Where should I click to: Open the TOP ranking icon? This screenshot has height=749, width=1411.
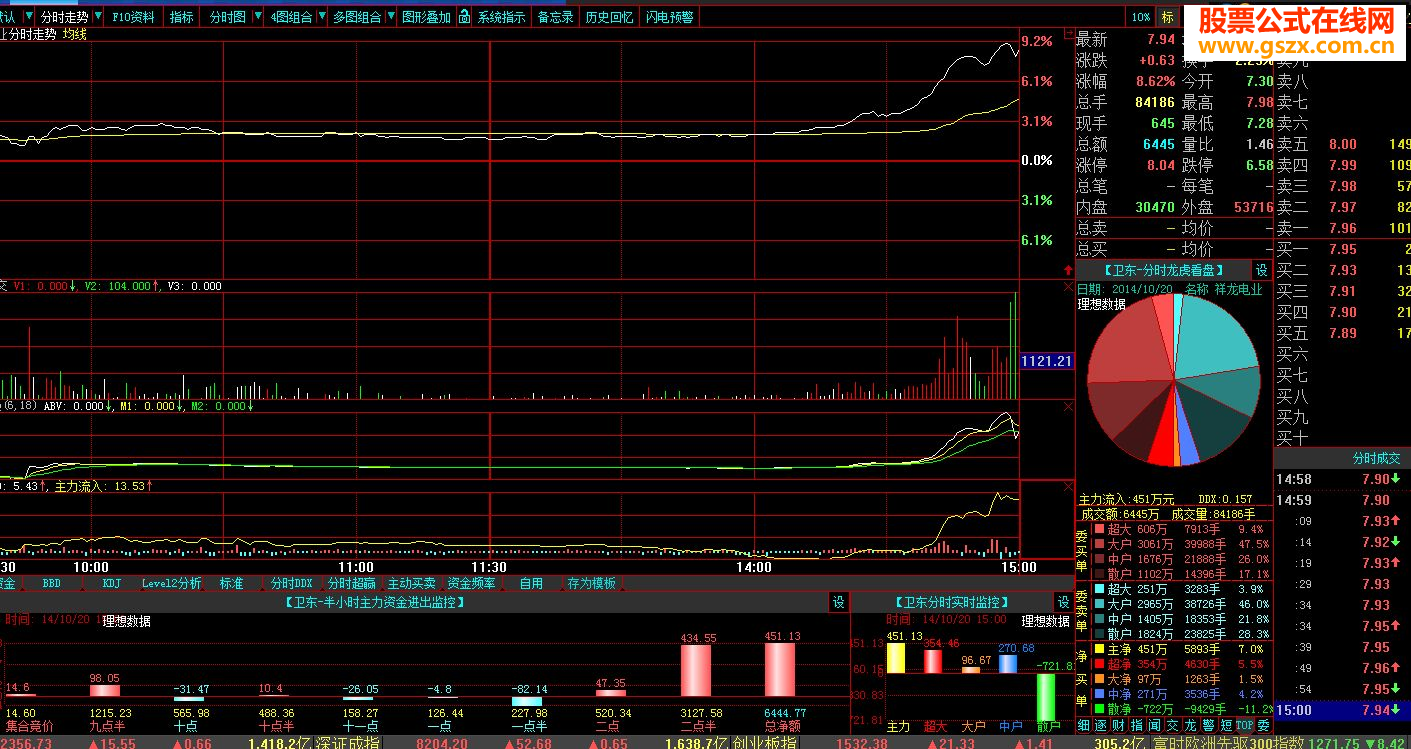tap(1245, 725)
